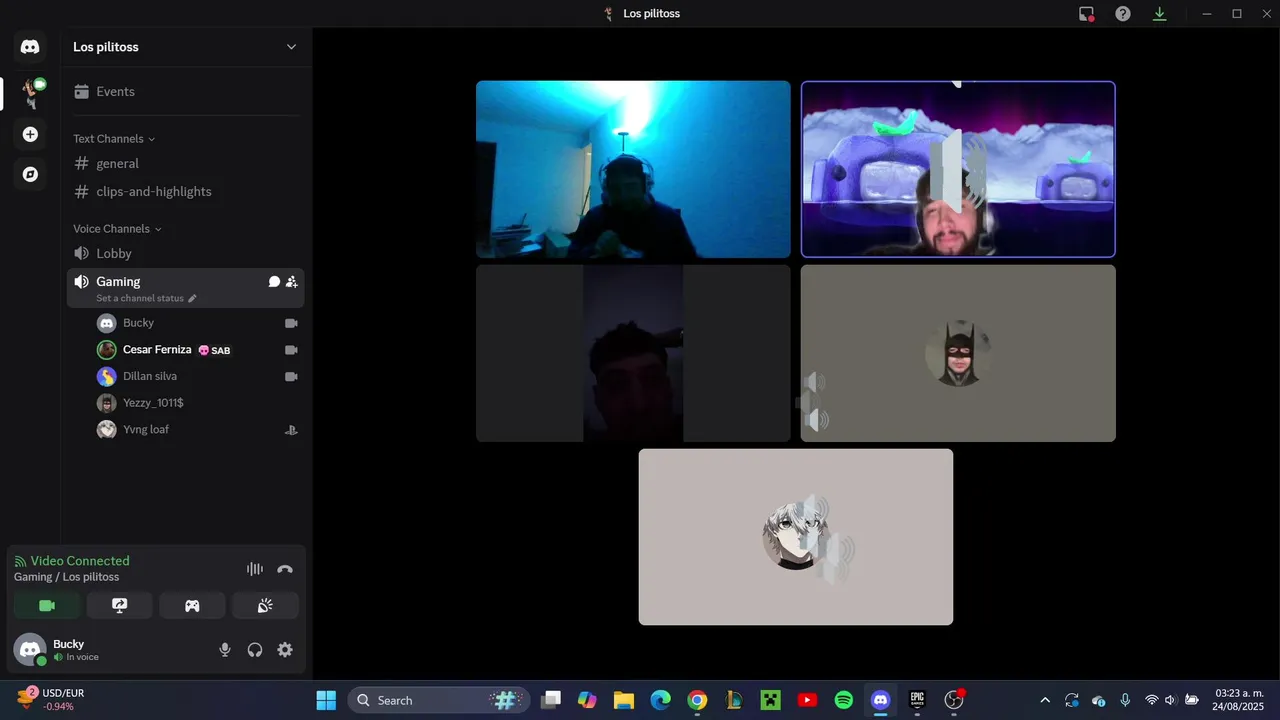Focus the Batman avatar participant tile

[x=958, y=353]
